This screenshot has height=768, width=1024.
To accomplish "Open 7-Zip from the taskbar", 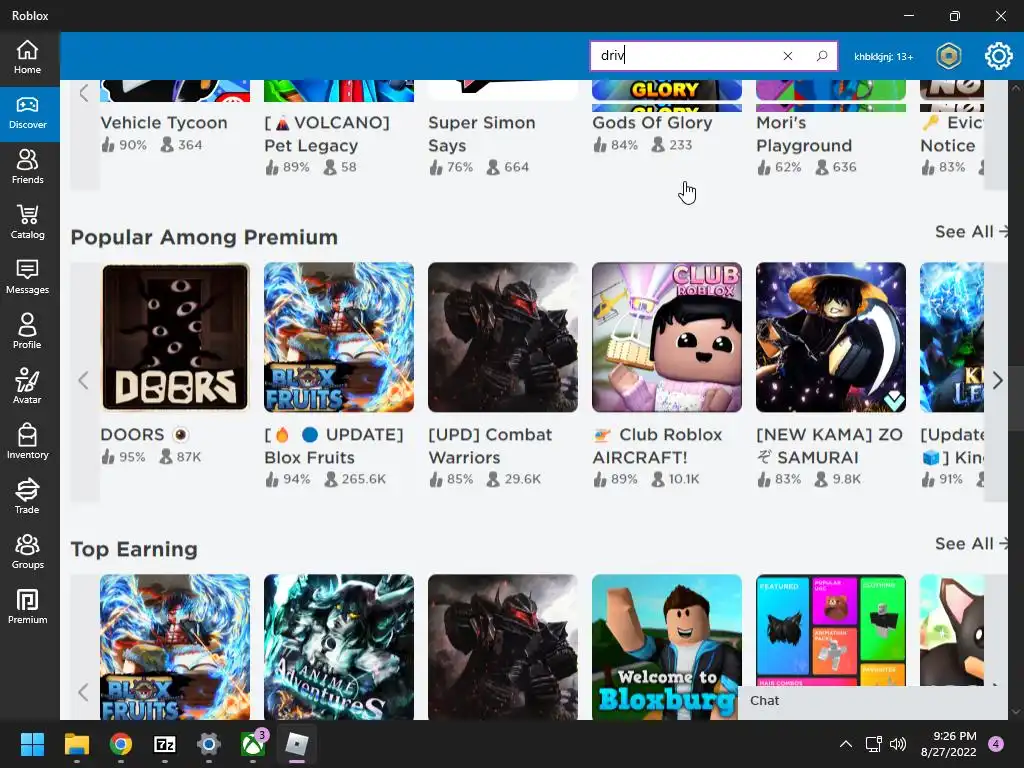I will click(165, 744).
